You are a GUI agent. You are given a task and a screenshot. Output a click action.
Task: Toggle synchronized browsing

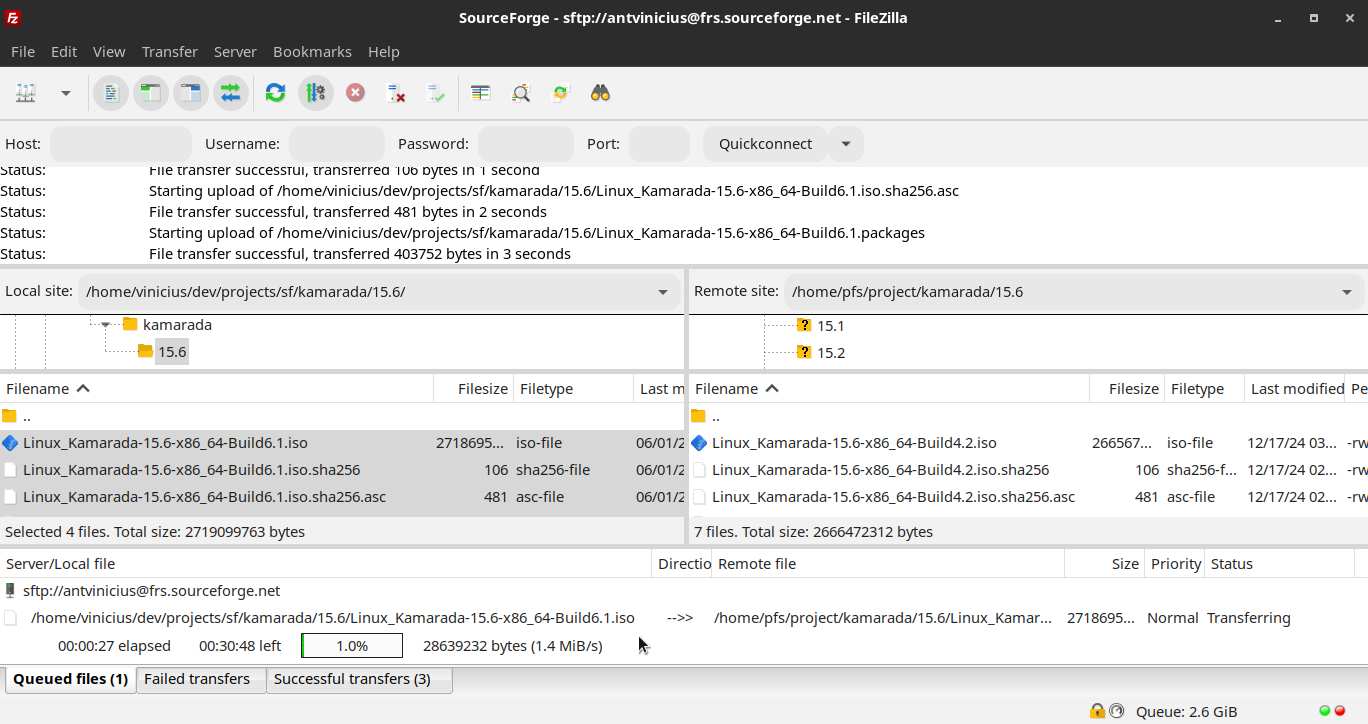coord(560,93)
